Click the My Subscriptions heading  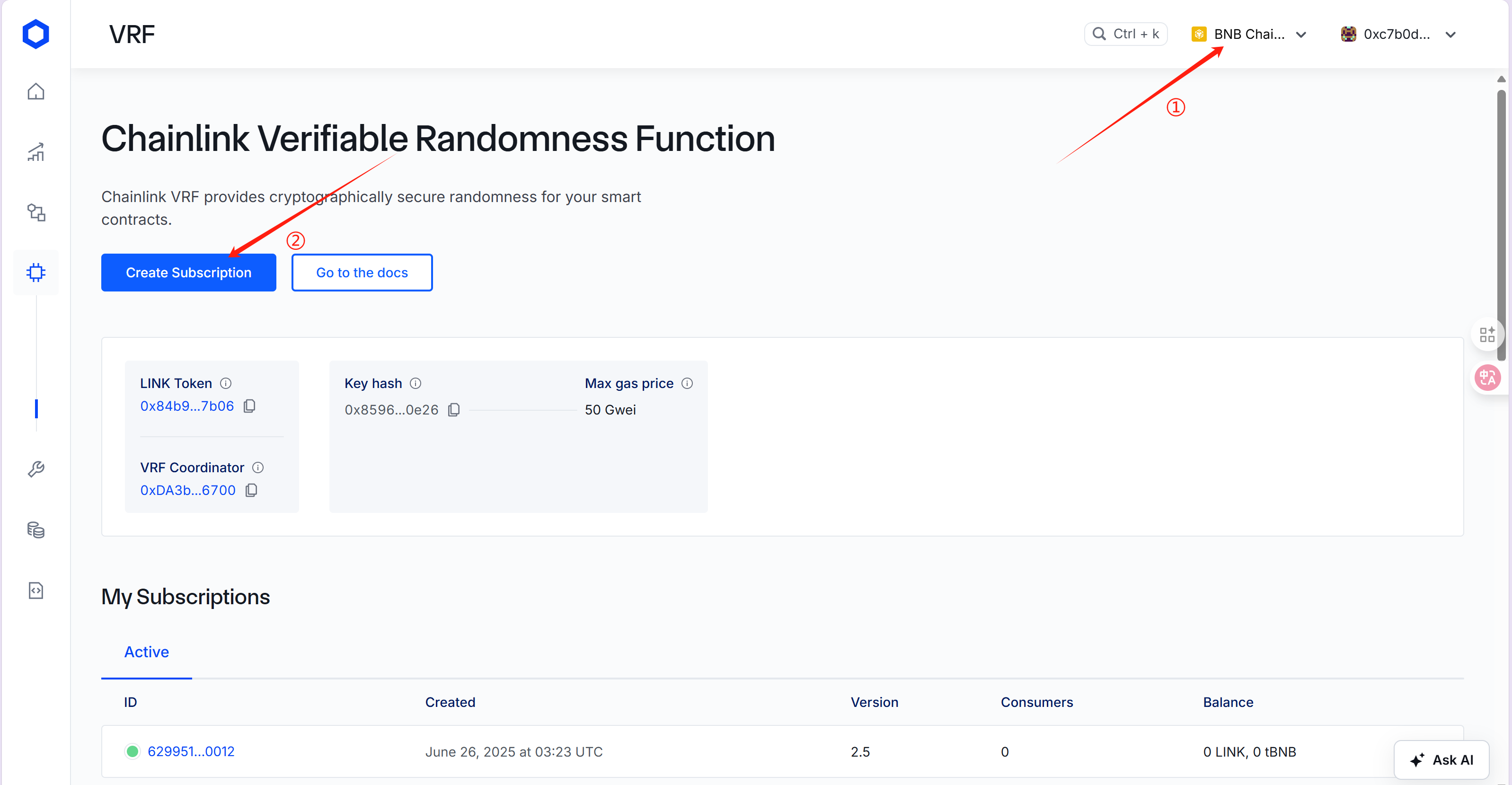(186, 597)
